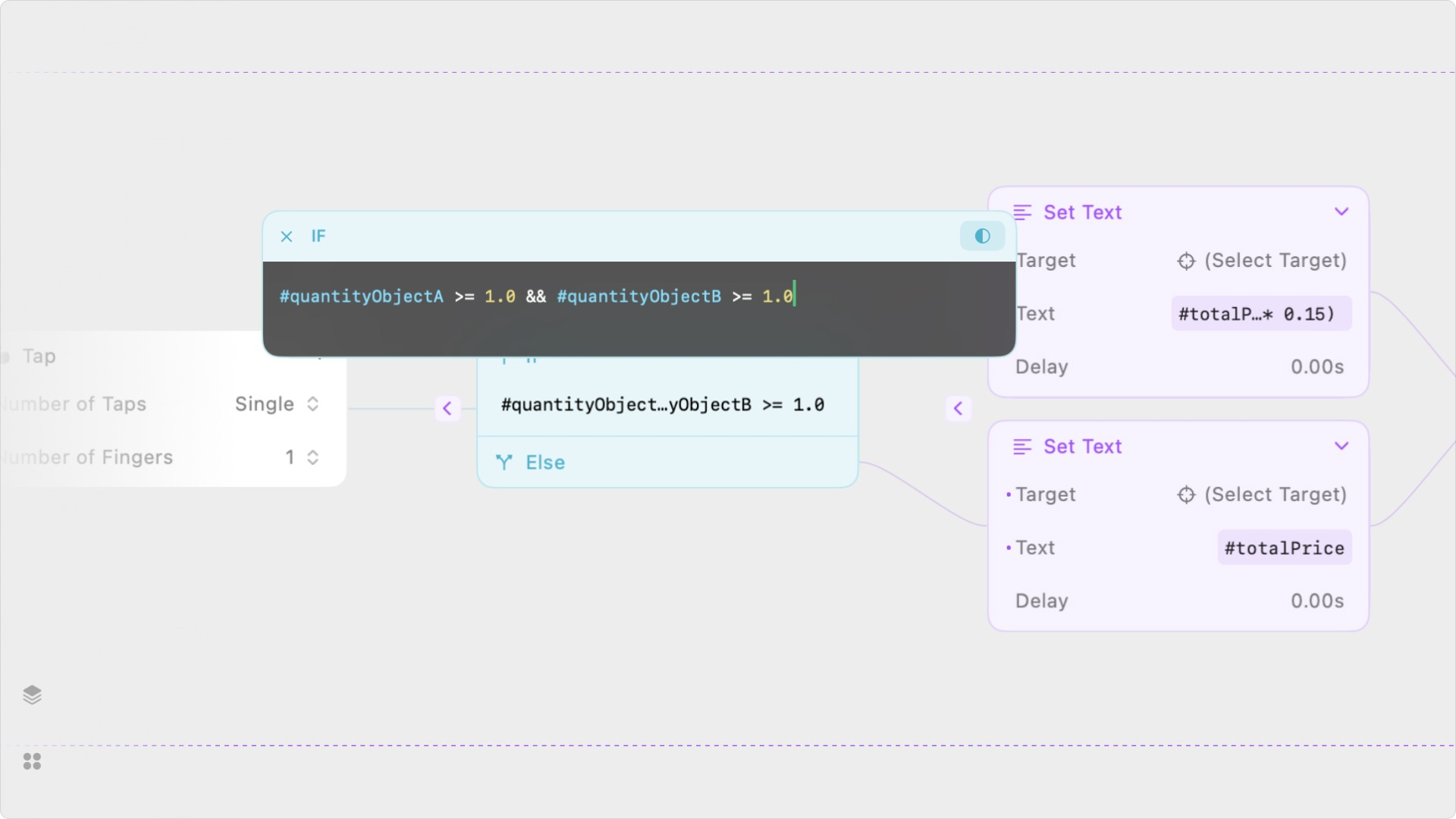Click the condition #quantityObject…yObjectB >= 1.0
The height and width of the screenshot is (819, 1456).
coord(662,405)
